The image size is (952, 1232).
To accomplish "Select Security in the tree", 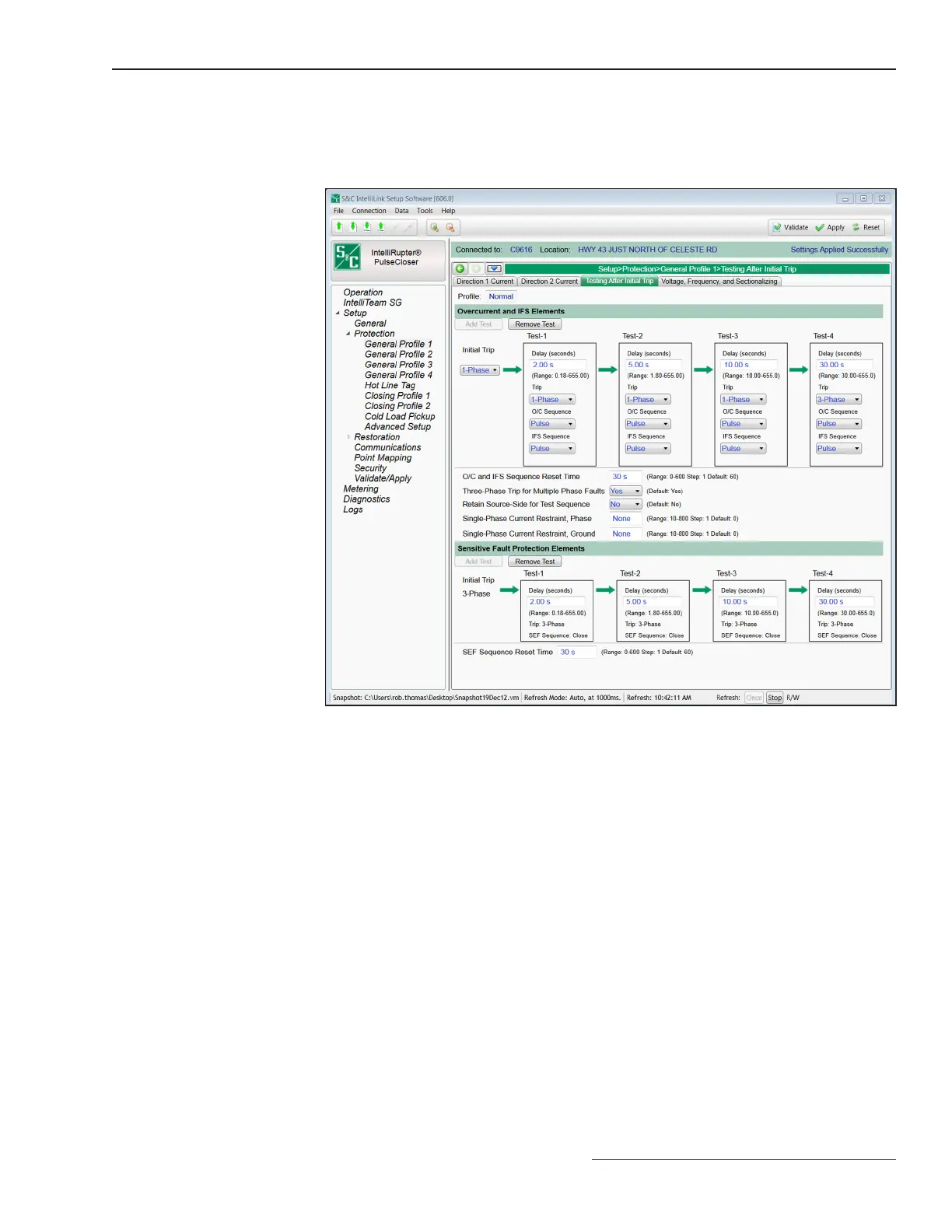I will [370, 468].
